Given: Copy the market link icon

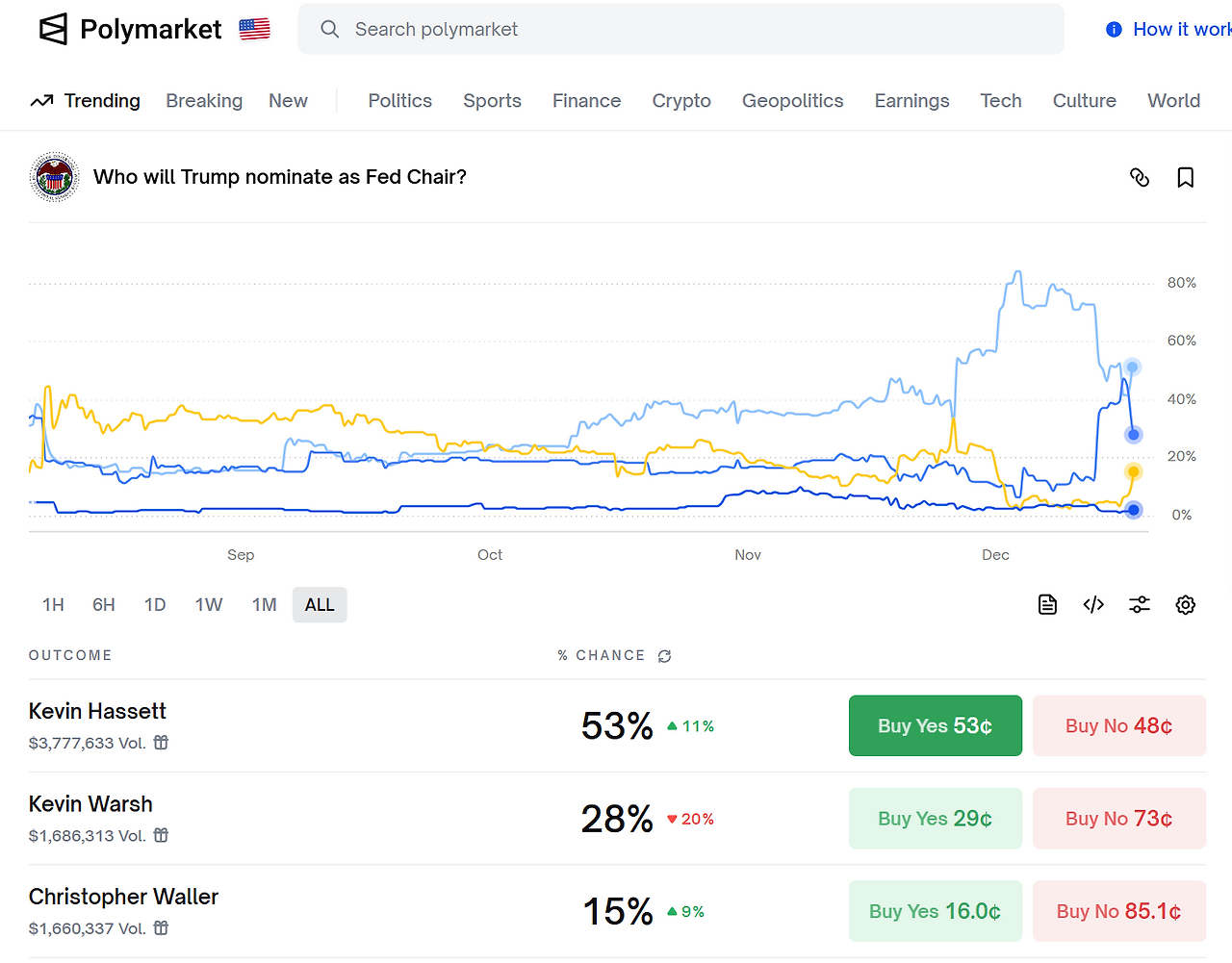Looking at the screenshot, I should pyautogui.click(x=1140, y=177).
